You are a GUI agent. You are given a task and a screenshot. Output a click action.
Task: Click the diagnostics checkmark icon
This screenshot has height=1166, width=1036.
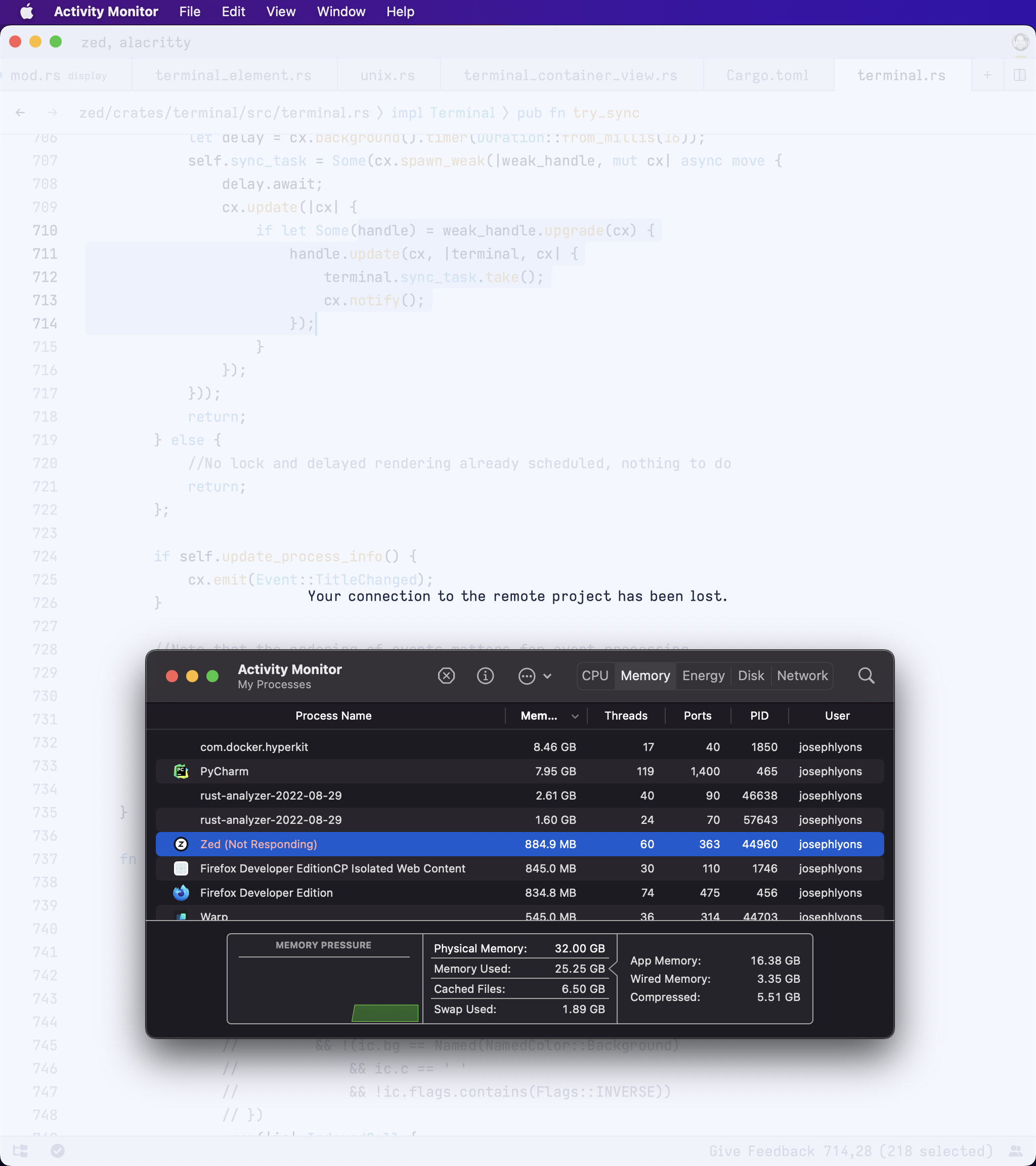click(58, 1151)
